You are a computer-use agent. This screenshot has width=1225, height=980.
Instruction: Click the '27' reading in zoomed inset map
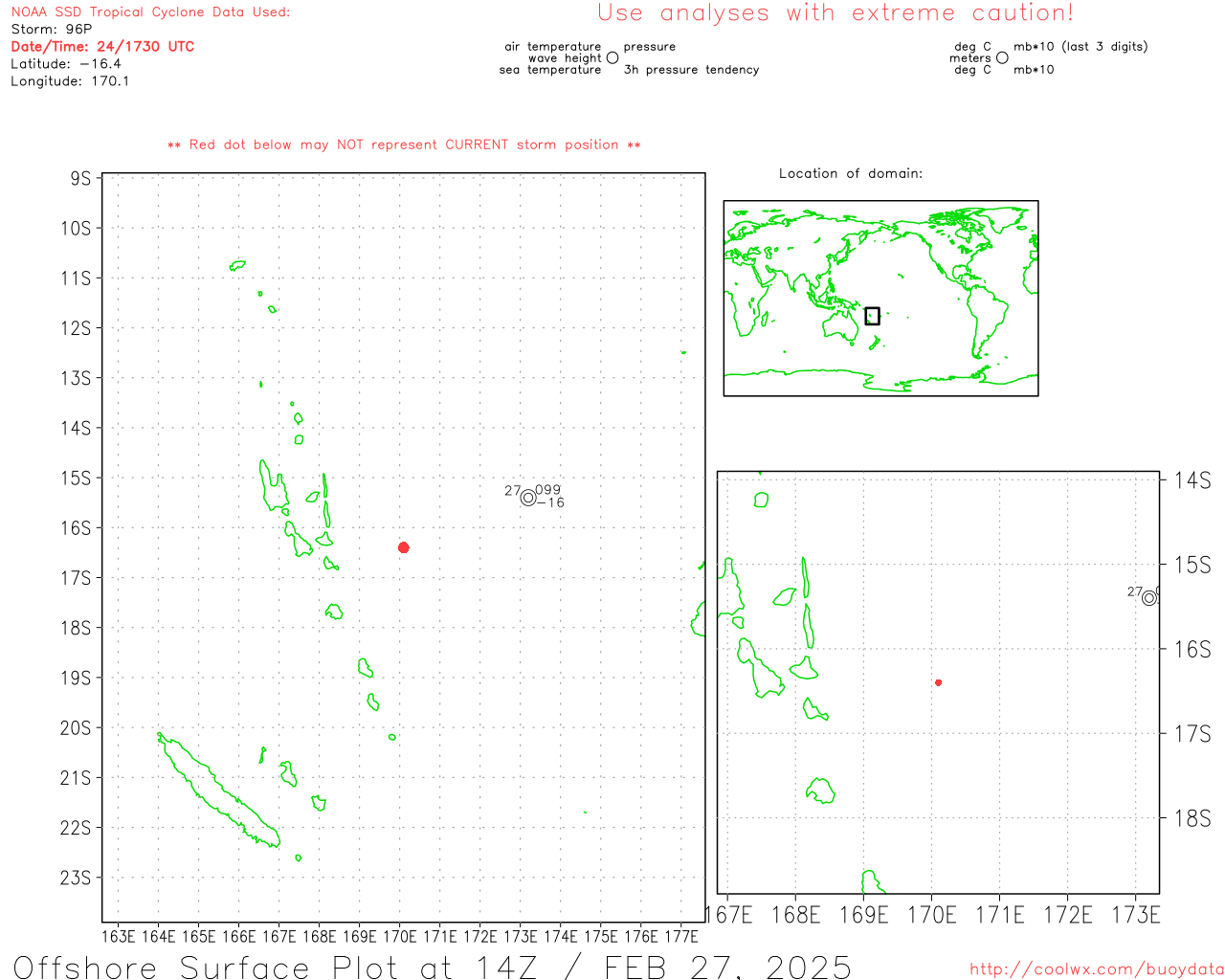coord(1135,591)
